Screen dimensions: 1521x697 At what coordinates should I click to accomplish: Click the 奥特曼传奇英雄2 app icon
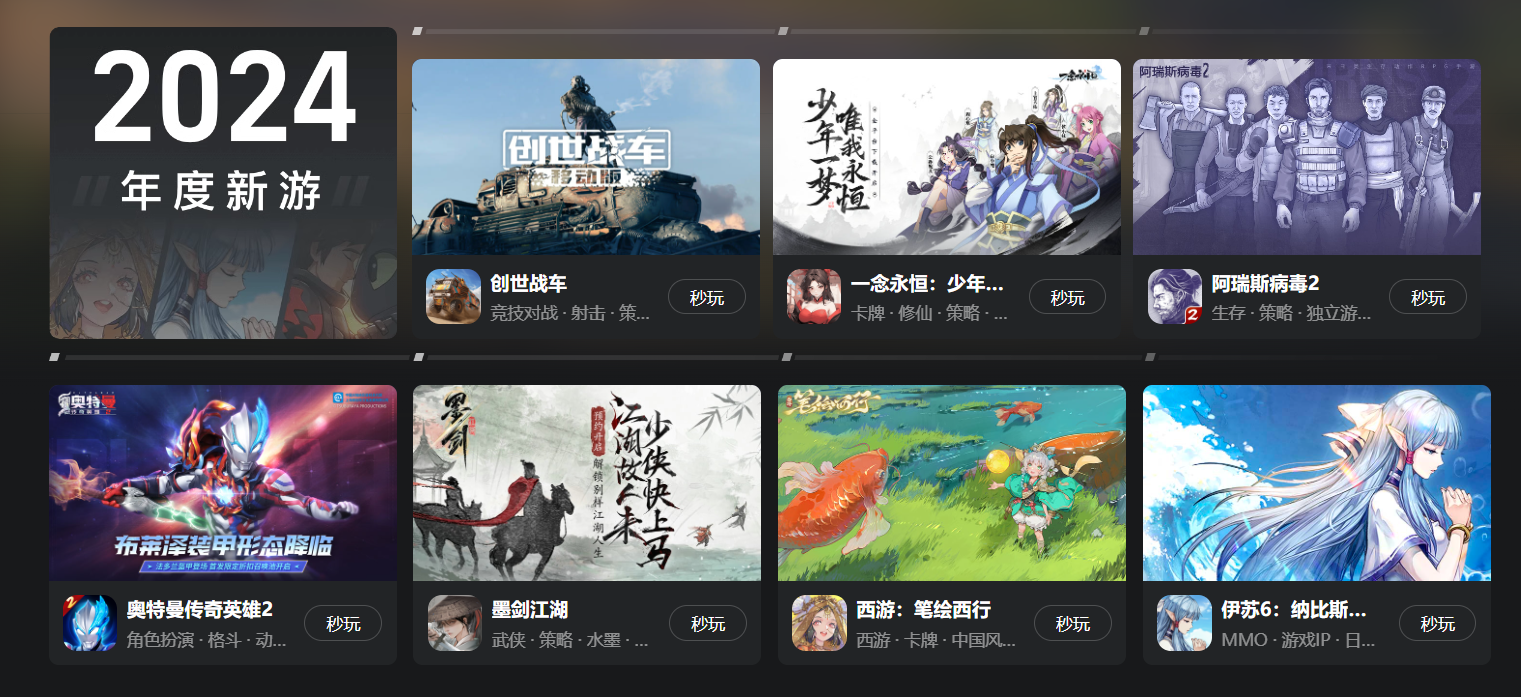(90, 623)
